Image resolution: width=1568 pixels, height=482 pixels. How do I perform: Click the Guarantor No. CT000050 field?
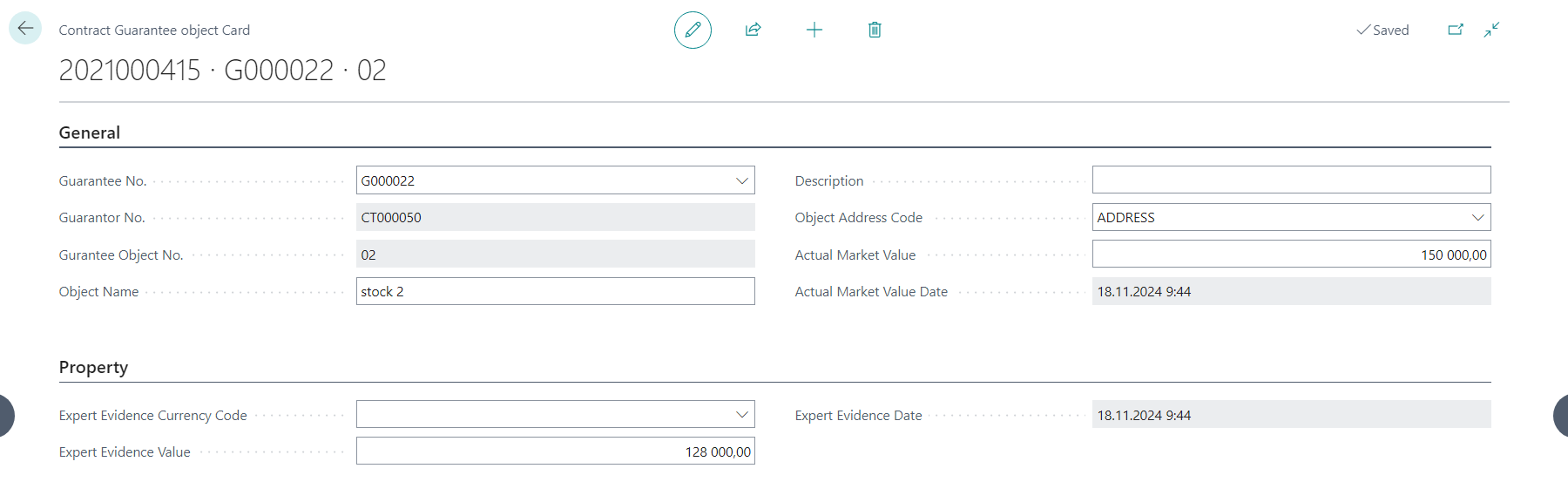pos(555,217)
